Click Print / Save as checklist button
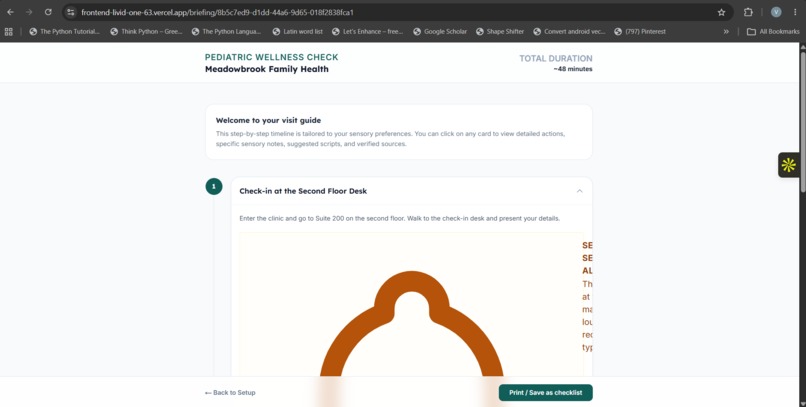Viewport: 806px width, 407px height. click(545, 393)
